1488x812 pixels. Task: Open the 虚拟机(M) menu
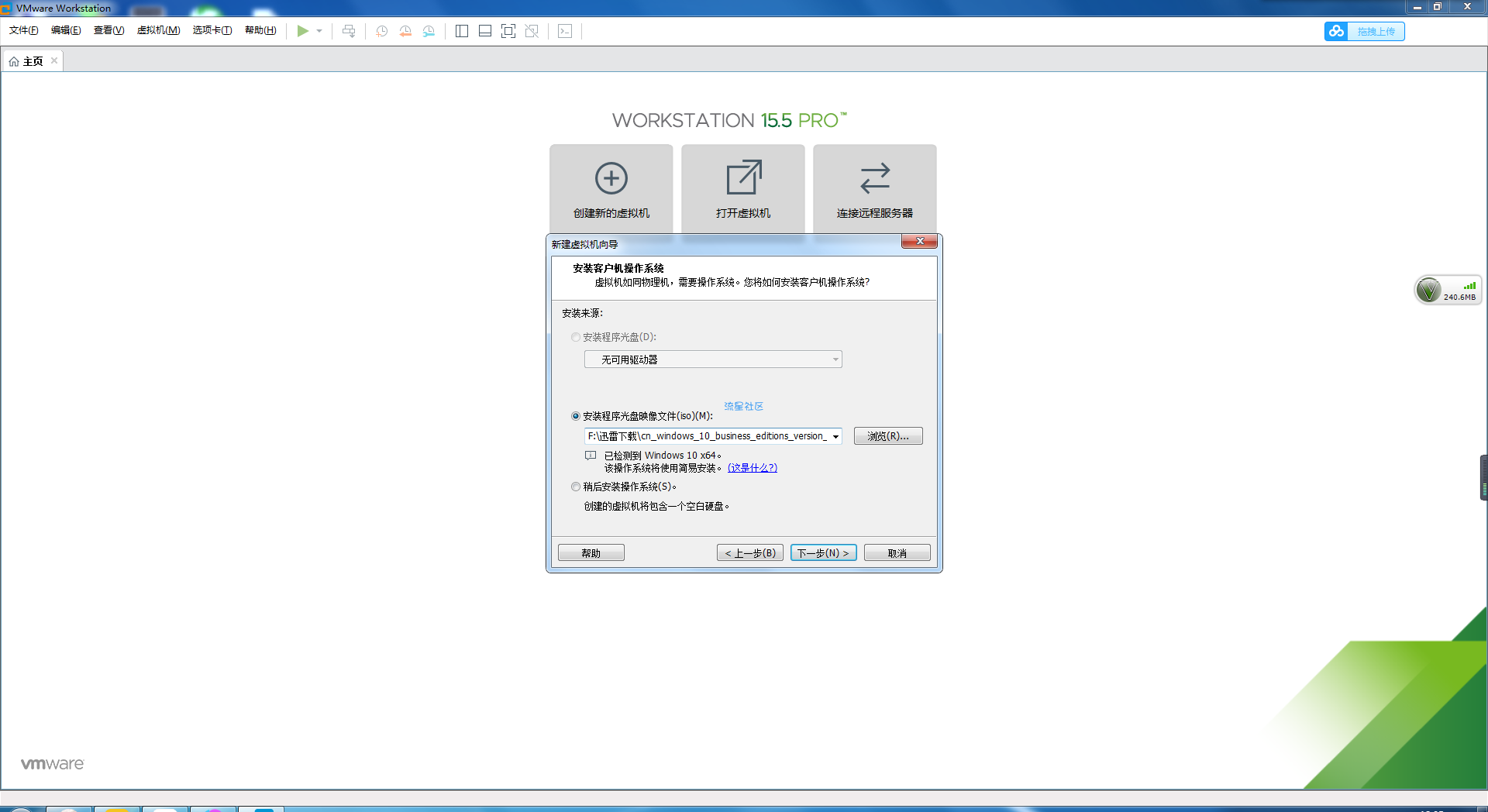click(x=158, y=30)
